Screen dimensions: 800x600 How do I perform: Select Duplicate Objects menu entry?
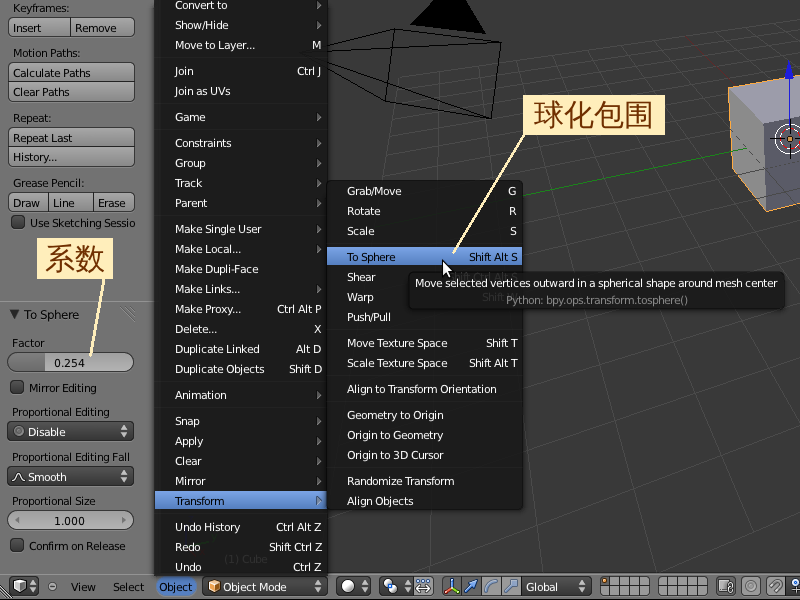tap(240, 369)
